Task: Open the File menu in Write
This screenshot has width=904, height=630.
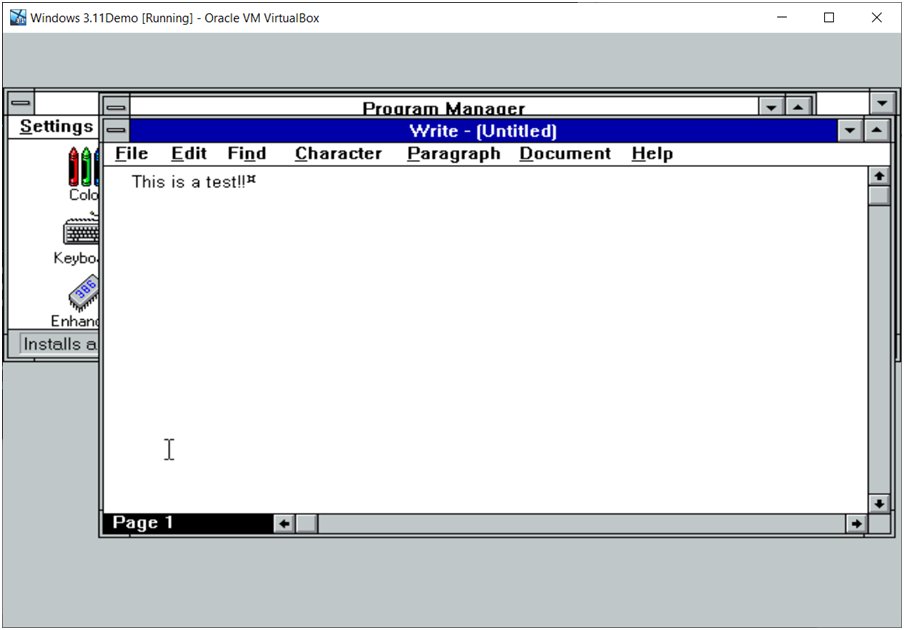Action: pos(131,154)
